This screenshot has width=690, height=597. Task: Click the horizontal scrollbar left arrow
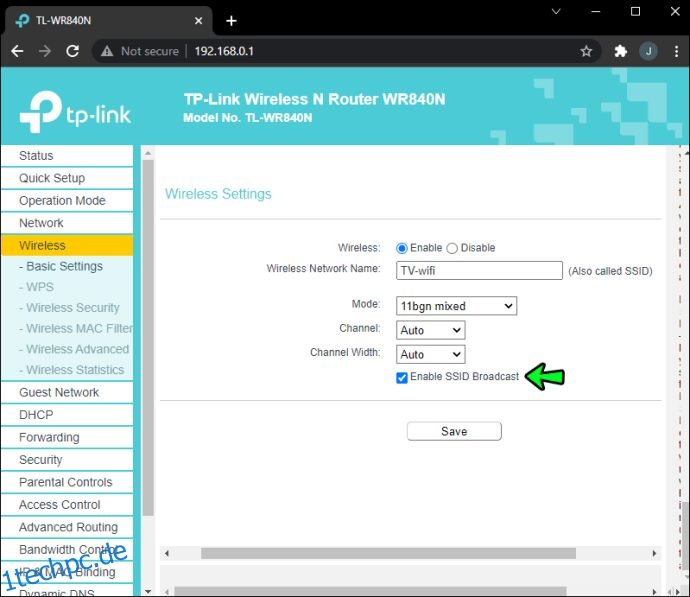pyautogui.click(x=167, y=553)
